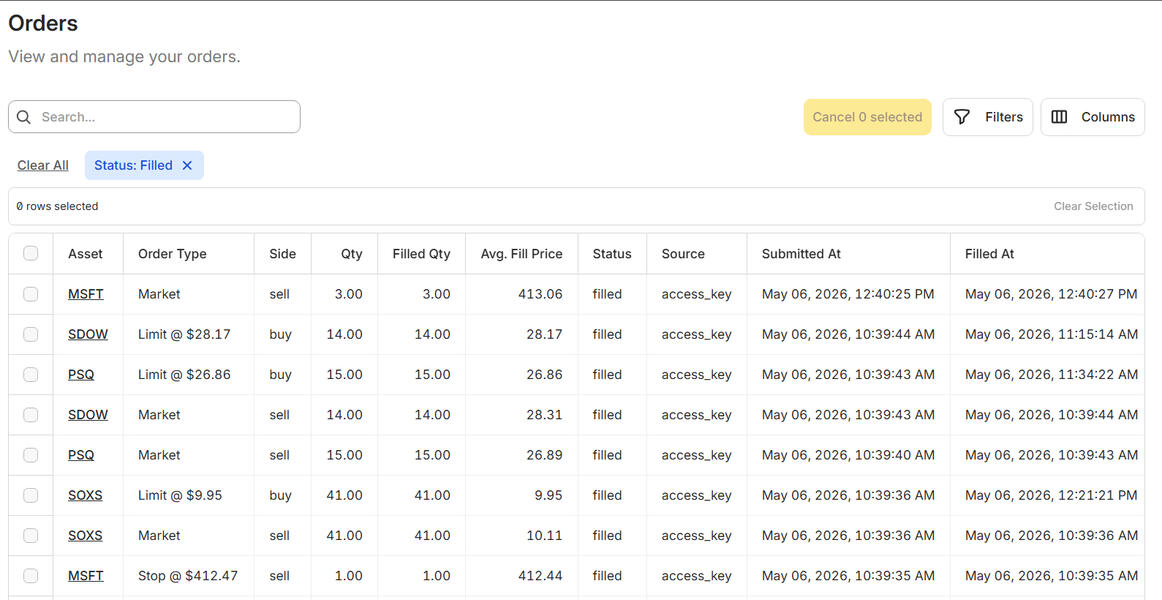Click the search magnifier icon
Screen dimensions: 1162x600
pyautogui.click(x=24, y=117)
